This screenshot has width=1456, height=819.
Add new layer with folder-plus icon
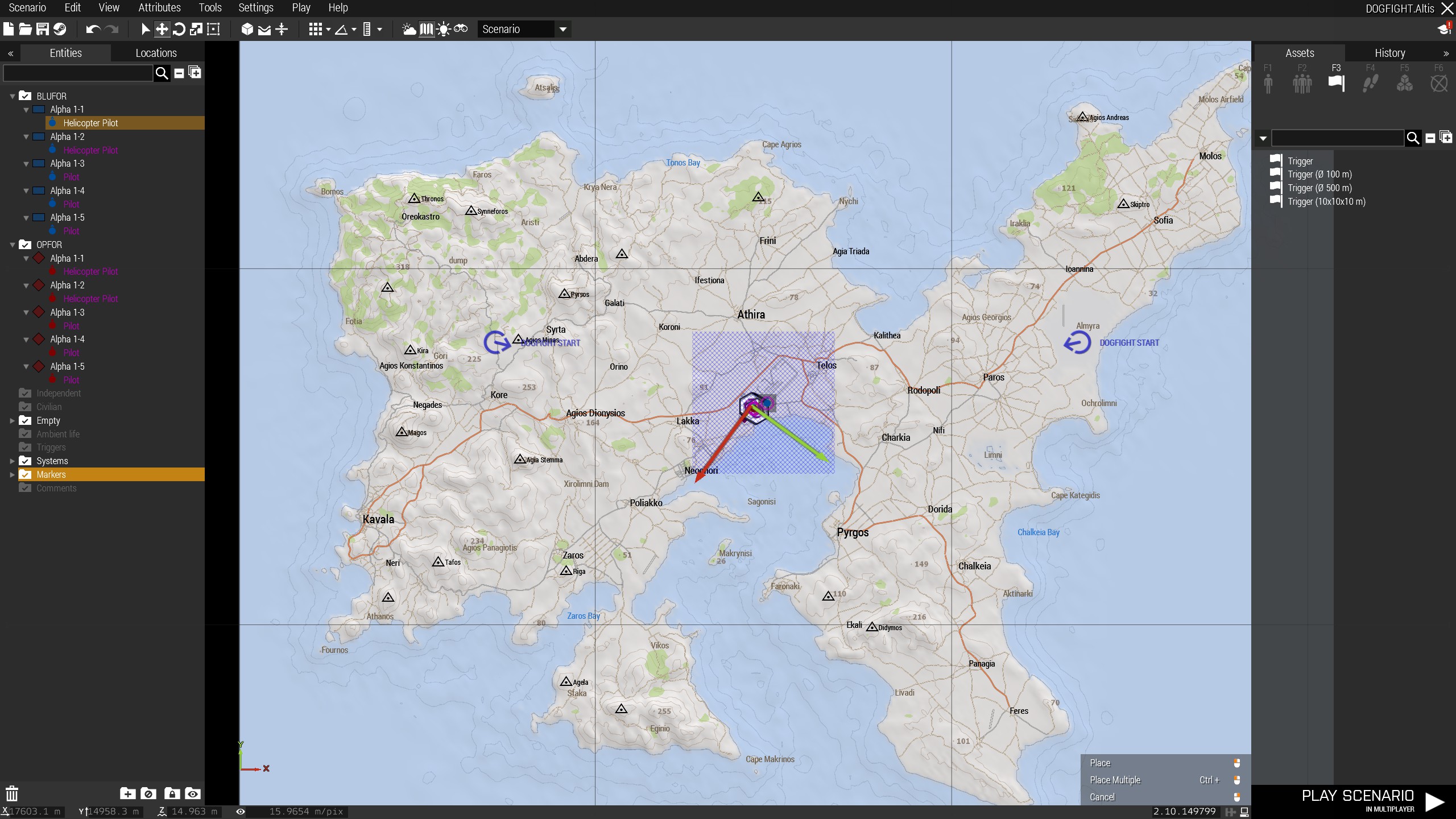click(127, 793)
